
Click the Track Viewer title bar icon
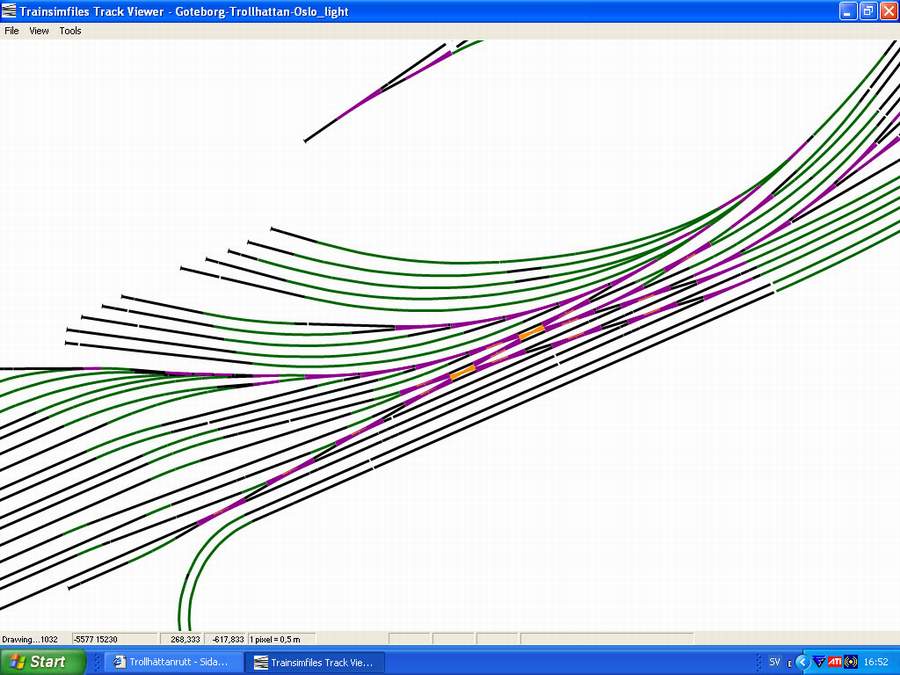coord(10,11)
